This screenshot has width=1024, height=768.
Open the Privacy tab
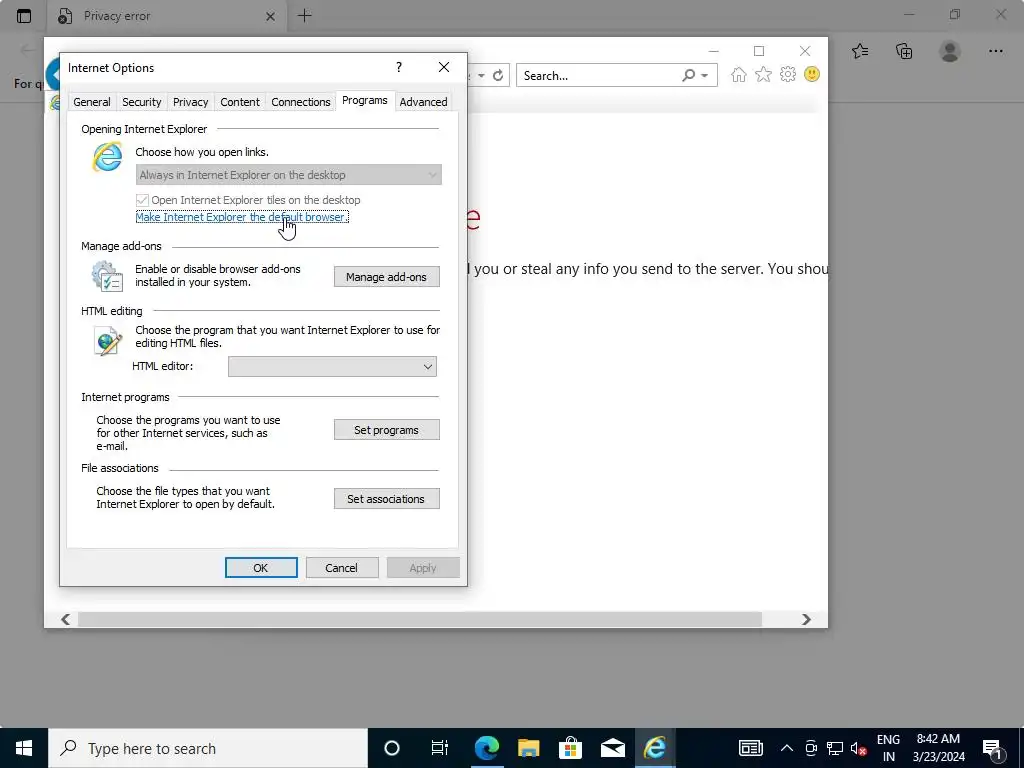click(x=190, y=102)
